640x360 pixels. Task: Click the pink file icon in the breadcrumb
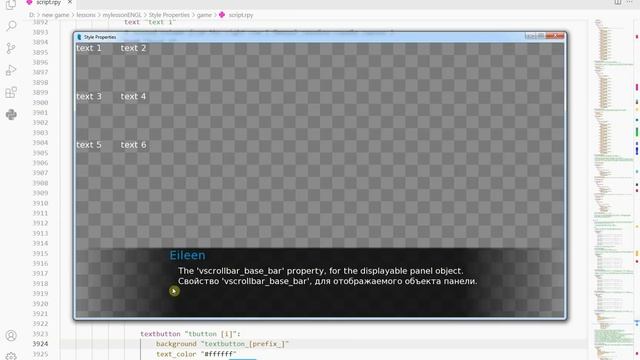[x=222, y=15]
